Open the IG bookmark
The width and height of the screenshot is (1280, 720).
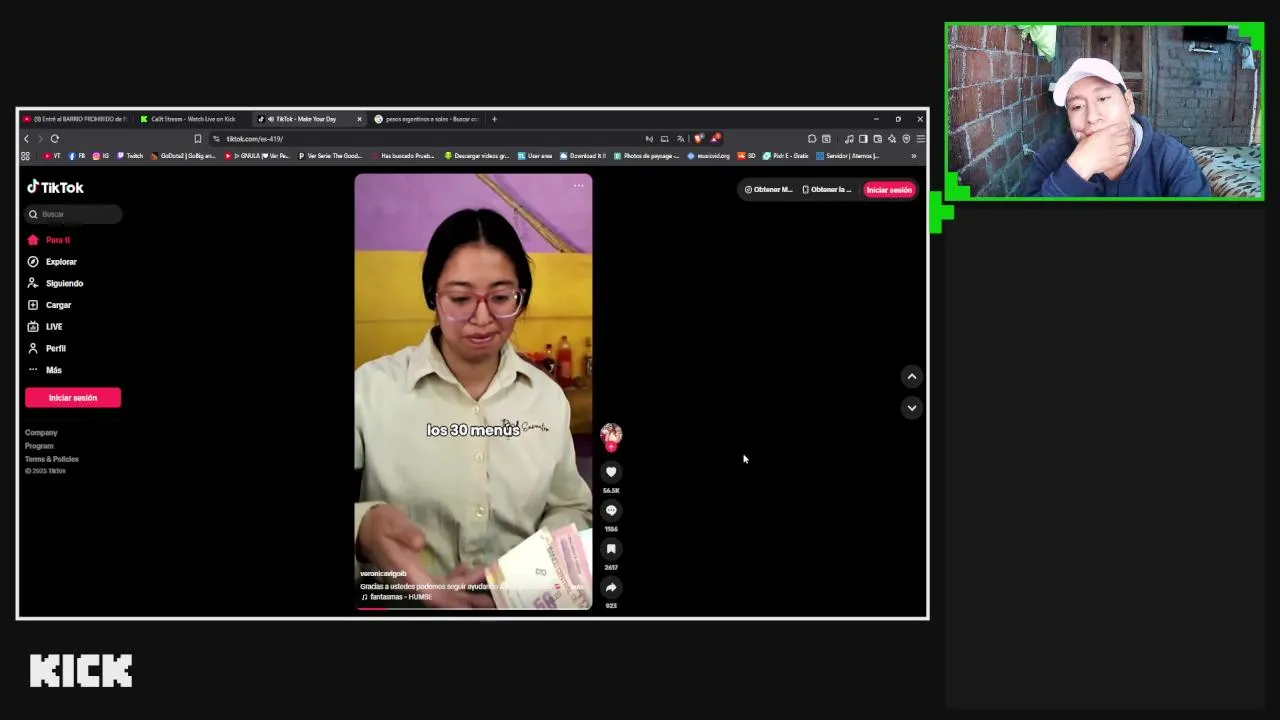[x=101, y=156]
